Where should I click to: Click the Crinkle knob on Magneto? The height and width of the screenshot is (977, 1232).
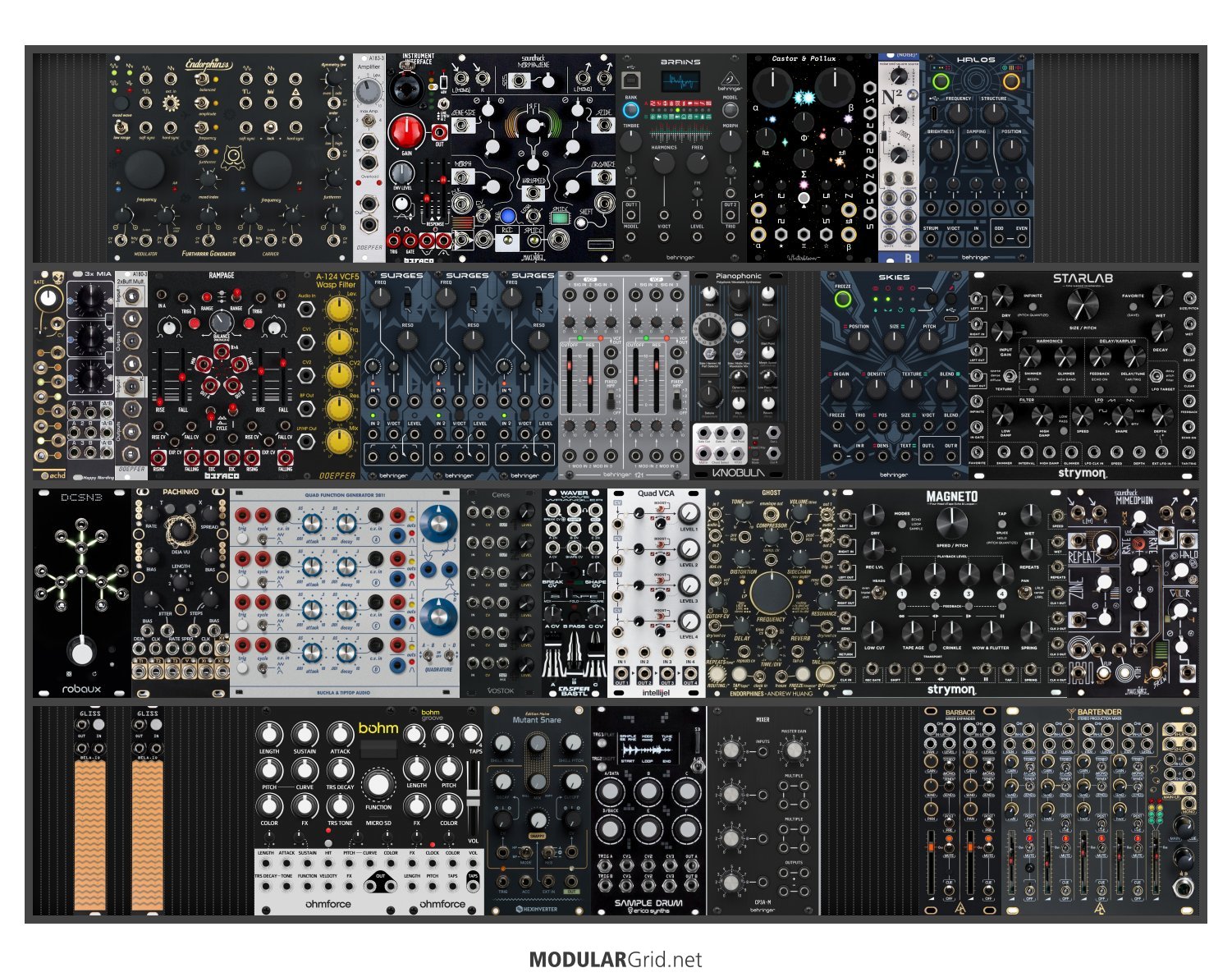950,631
